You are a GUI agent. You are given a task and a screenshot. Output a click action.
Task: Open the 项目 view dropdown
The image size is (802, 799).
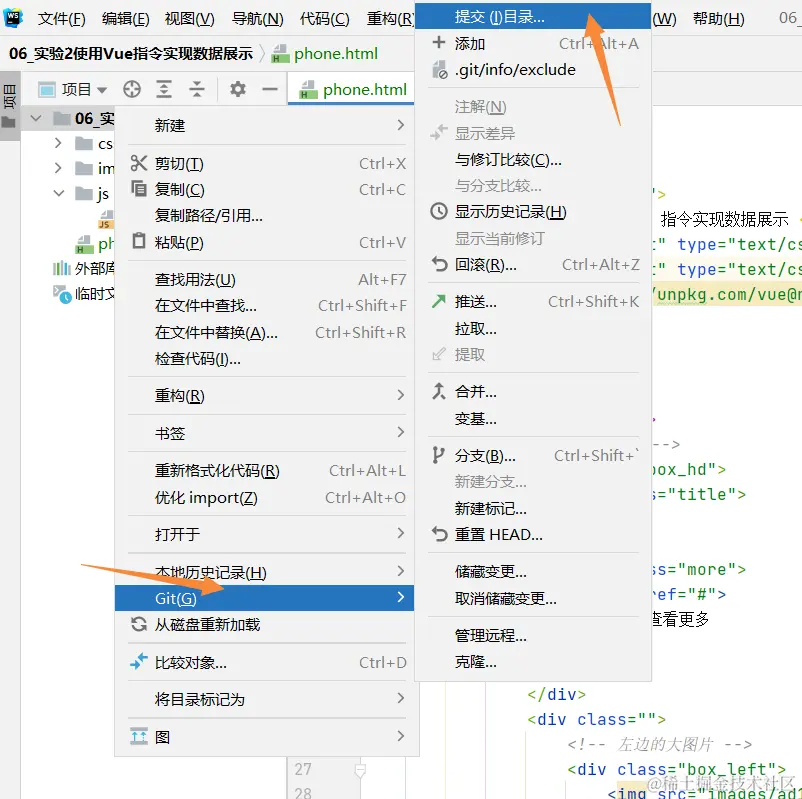(75, 90)
